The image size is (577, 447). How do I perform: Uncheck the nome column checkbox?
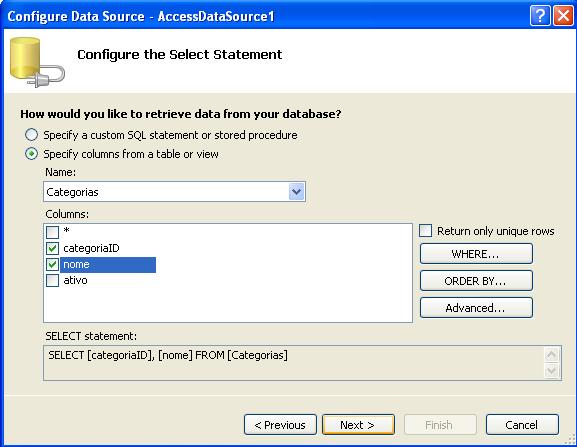tap(52, 264)
